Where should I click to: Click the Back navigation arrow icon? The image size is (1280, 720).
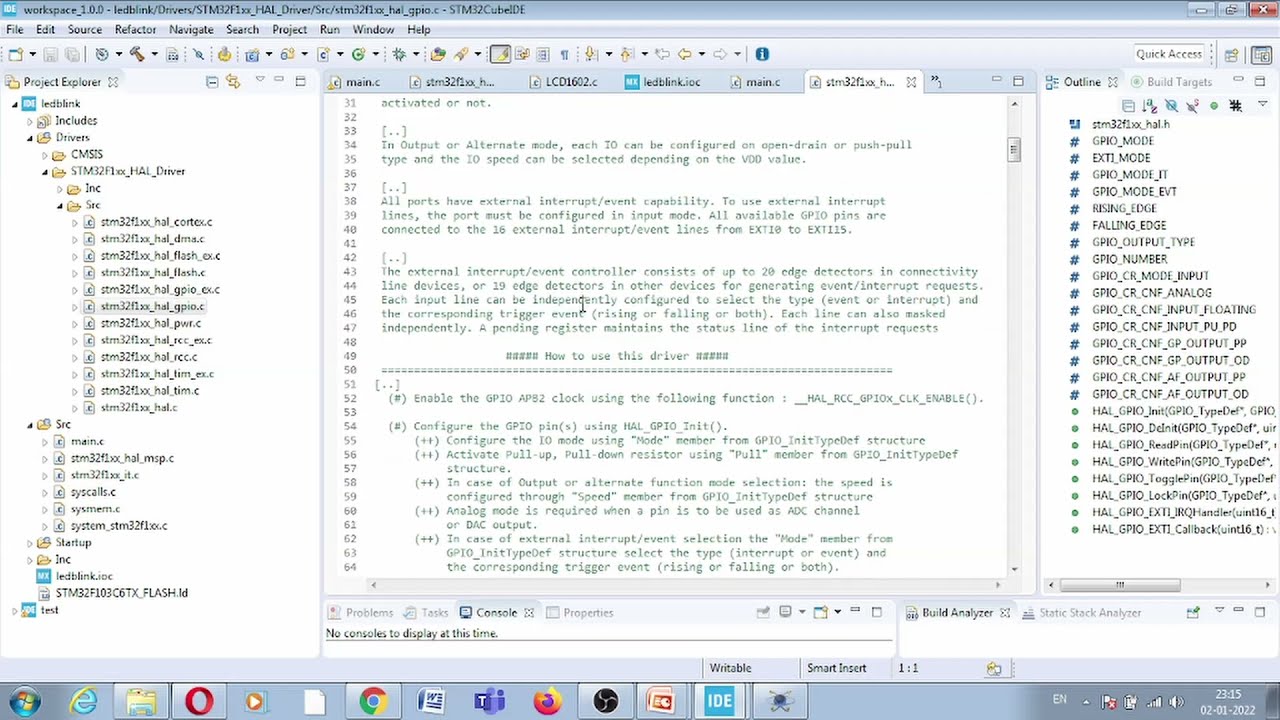(x=684, y=53)
